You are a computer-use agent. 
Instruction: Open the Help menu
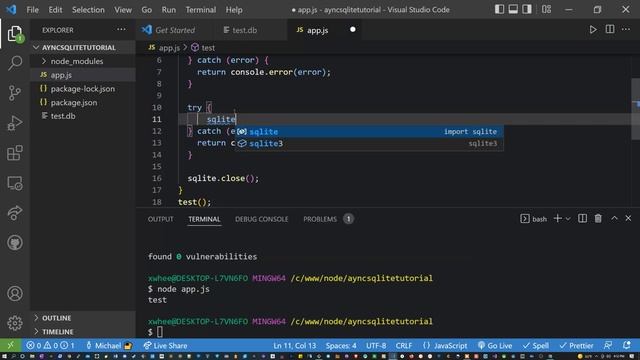234,10
